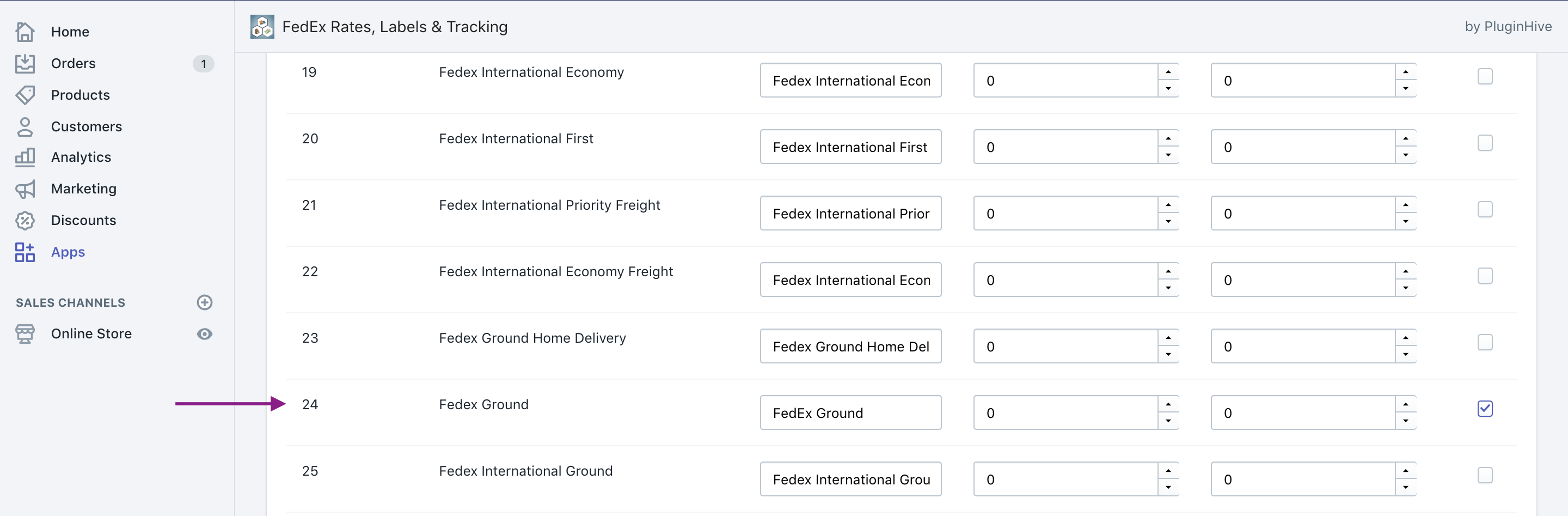Increase second adjustment value in row 22
The height and width of the screenshot is (516, 1568).
point(1405,271)
